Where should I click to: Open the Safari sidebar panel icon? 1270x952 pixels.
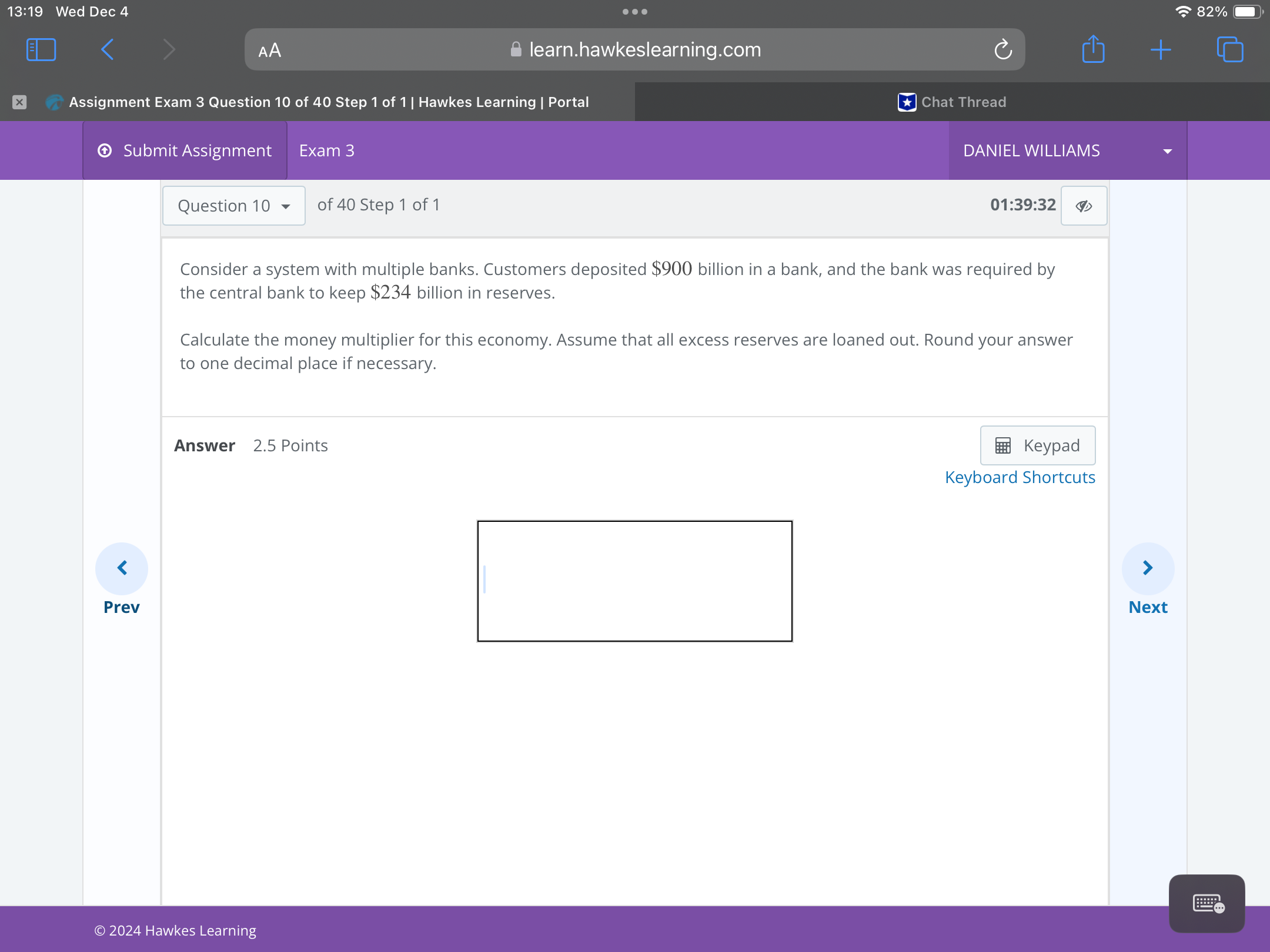[41, 50]
